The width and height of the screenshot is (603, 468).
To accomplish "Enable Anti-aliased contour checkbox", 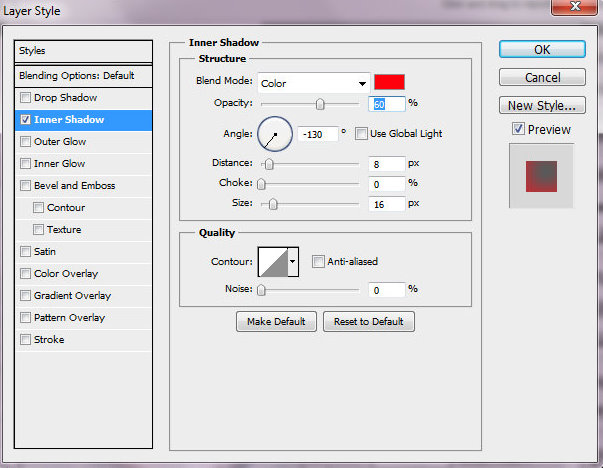I will tap(318, 261).
